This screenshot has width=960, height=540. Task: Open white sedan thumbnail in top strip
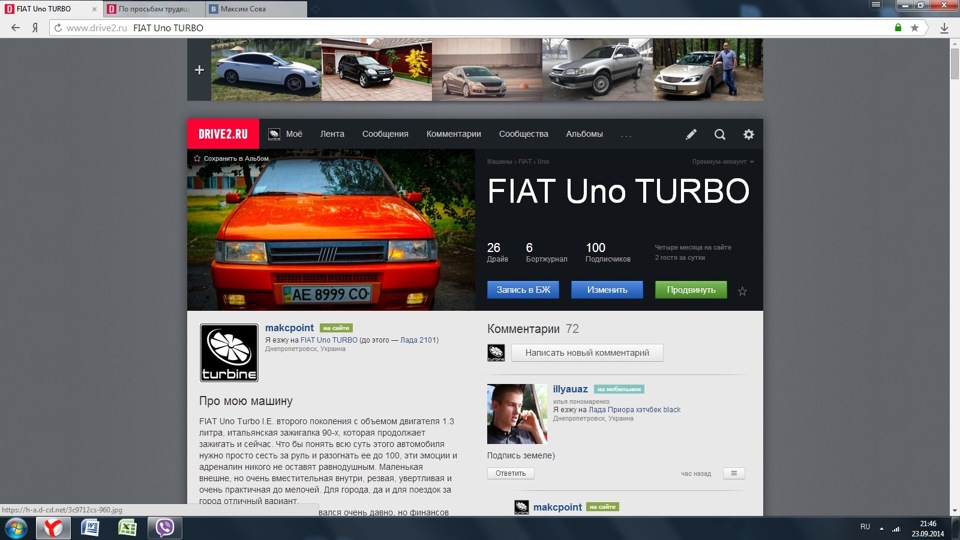point(266,70)
